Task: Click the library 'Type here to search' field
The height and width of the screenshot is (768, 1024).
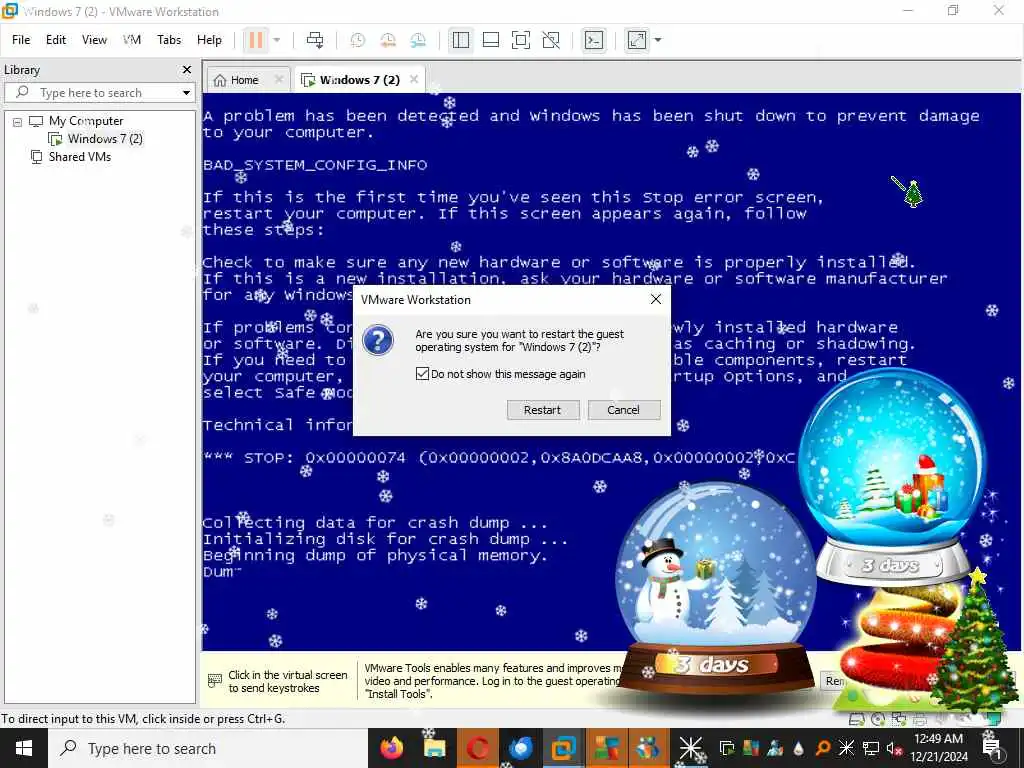Action: pyautogui.click(x=99, y=93)
